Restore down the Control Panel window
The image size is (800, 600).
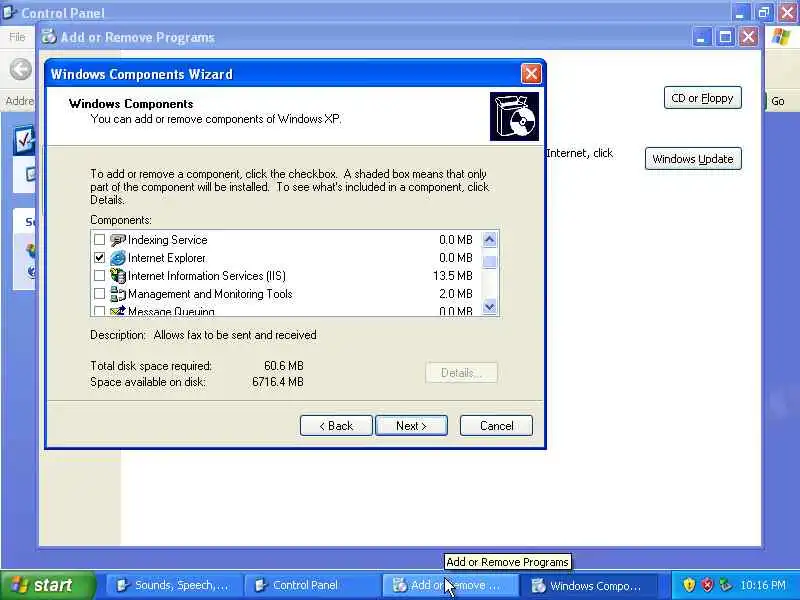pyautogui.click(x=764, y=12)
